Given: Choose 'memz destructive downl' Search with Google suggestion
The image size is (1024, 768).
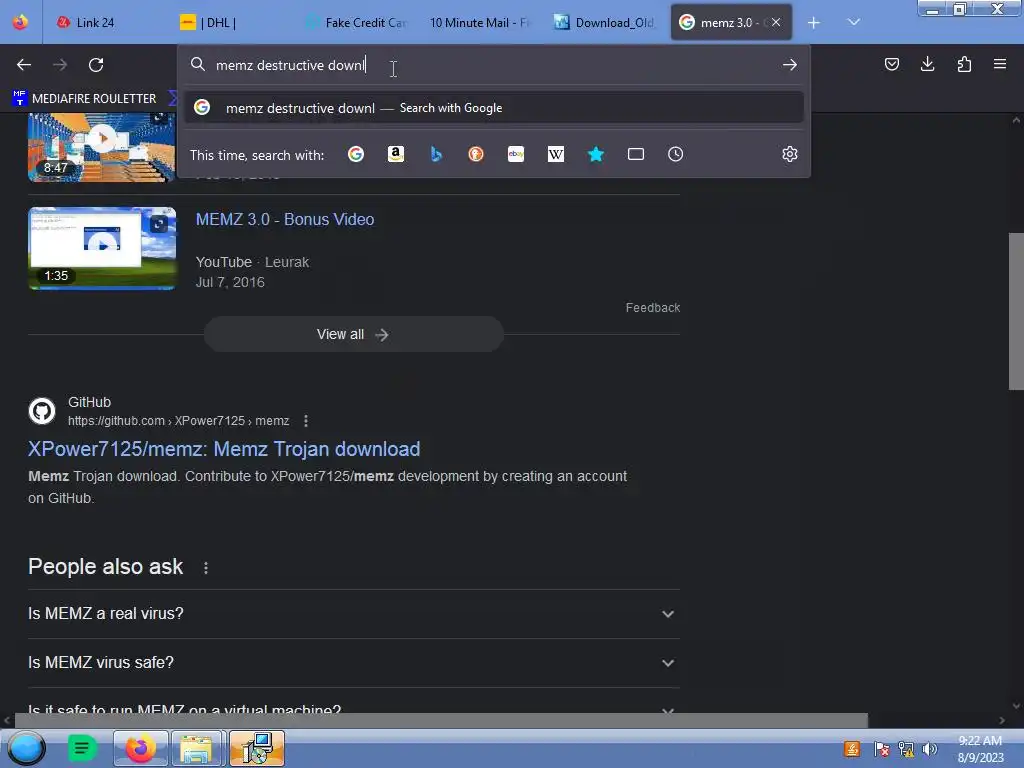Looking at the screenshot, I should 494,108.
